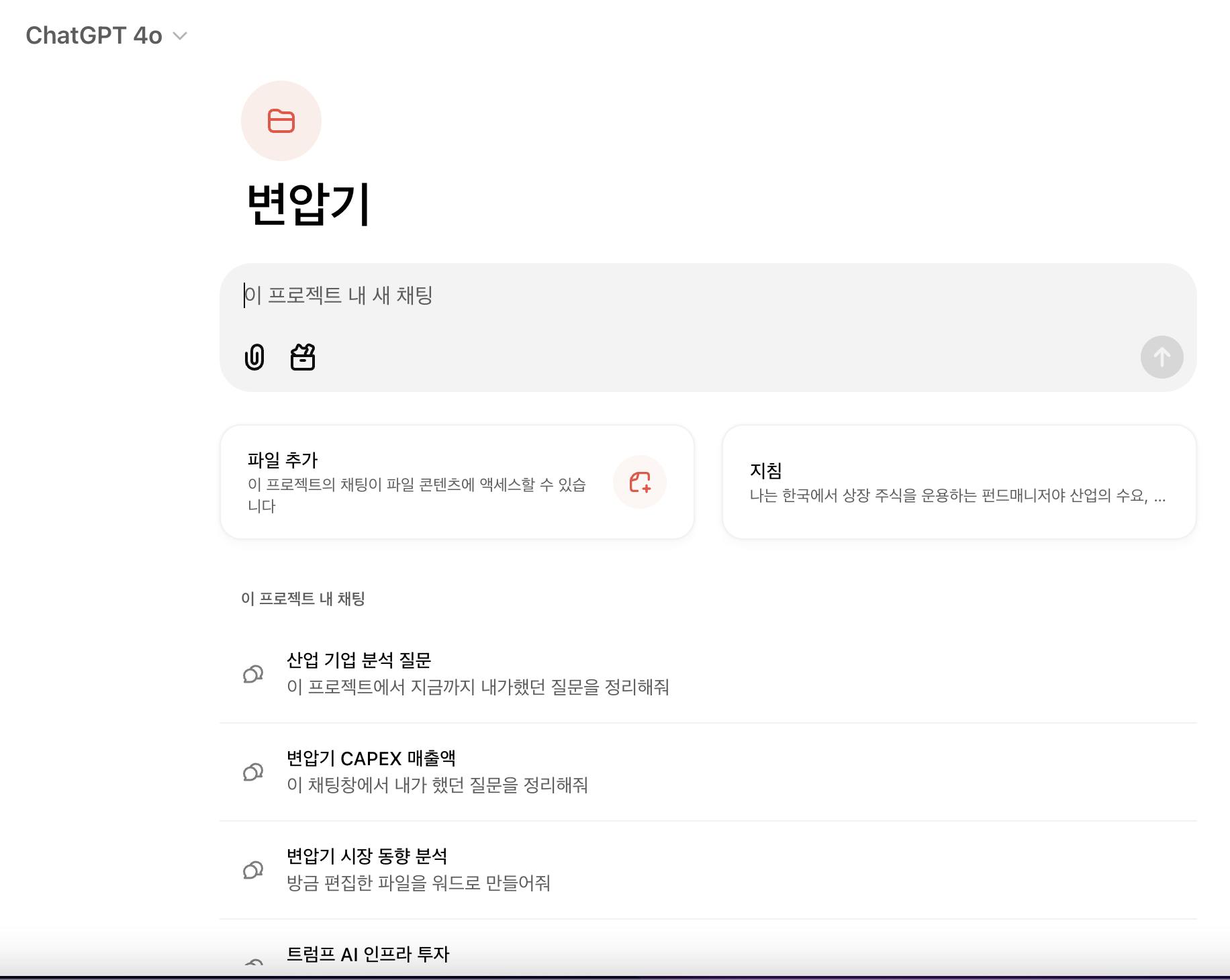Click the chat bubble icon beside 변압기 CAPEX 매출액
Viewport: 1230px width, 980px height.
tap(253, 772)
